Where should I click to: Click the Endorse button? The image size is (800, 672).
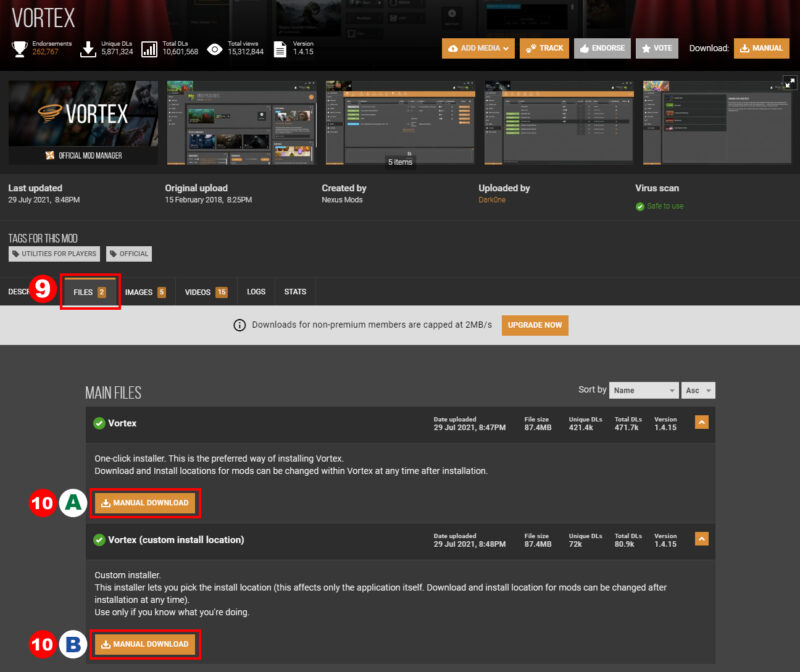pos(603,48)
